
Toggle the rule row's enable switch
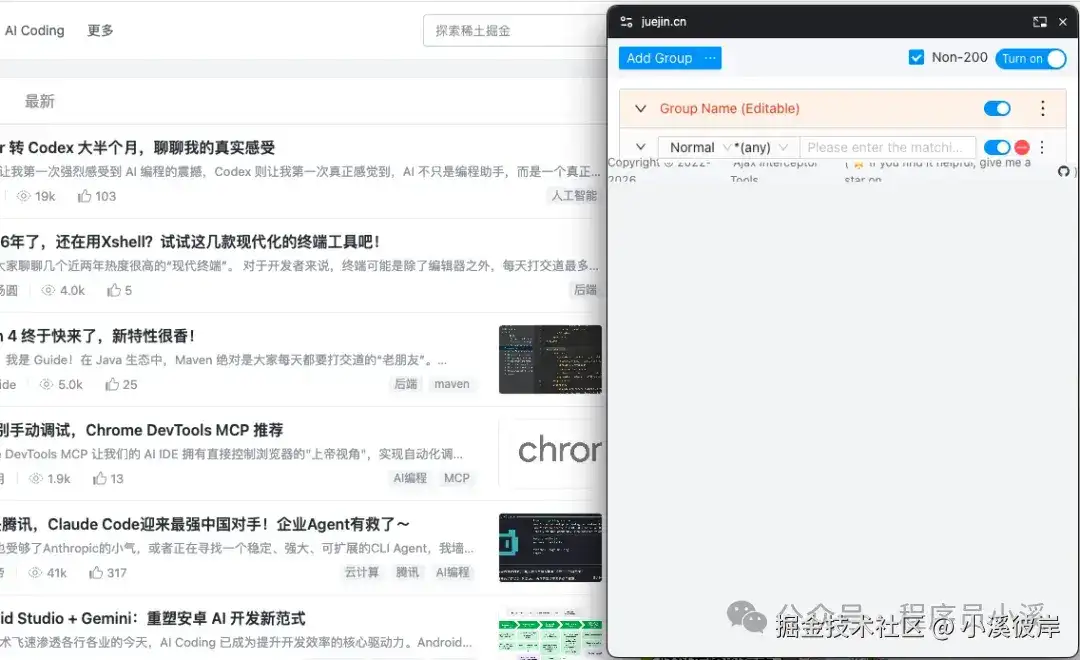(x=997, y=147)
